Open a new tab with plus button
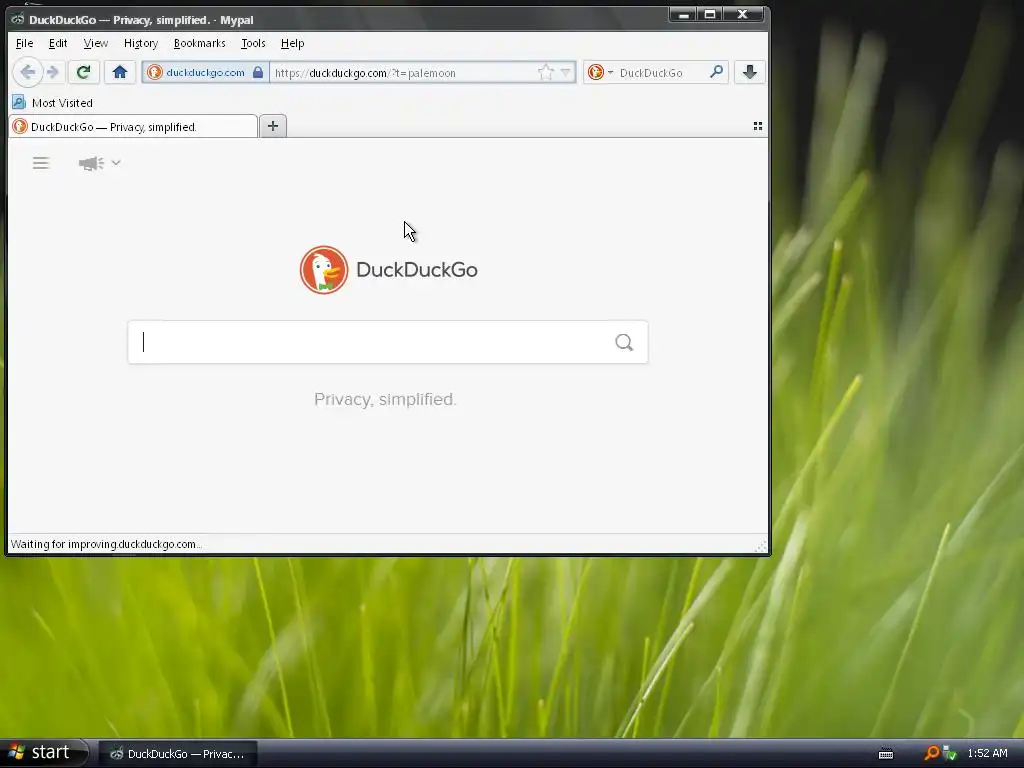Screen dimensions: 1024x768 [273, 126]
